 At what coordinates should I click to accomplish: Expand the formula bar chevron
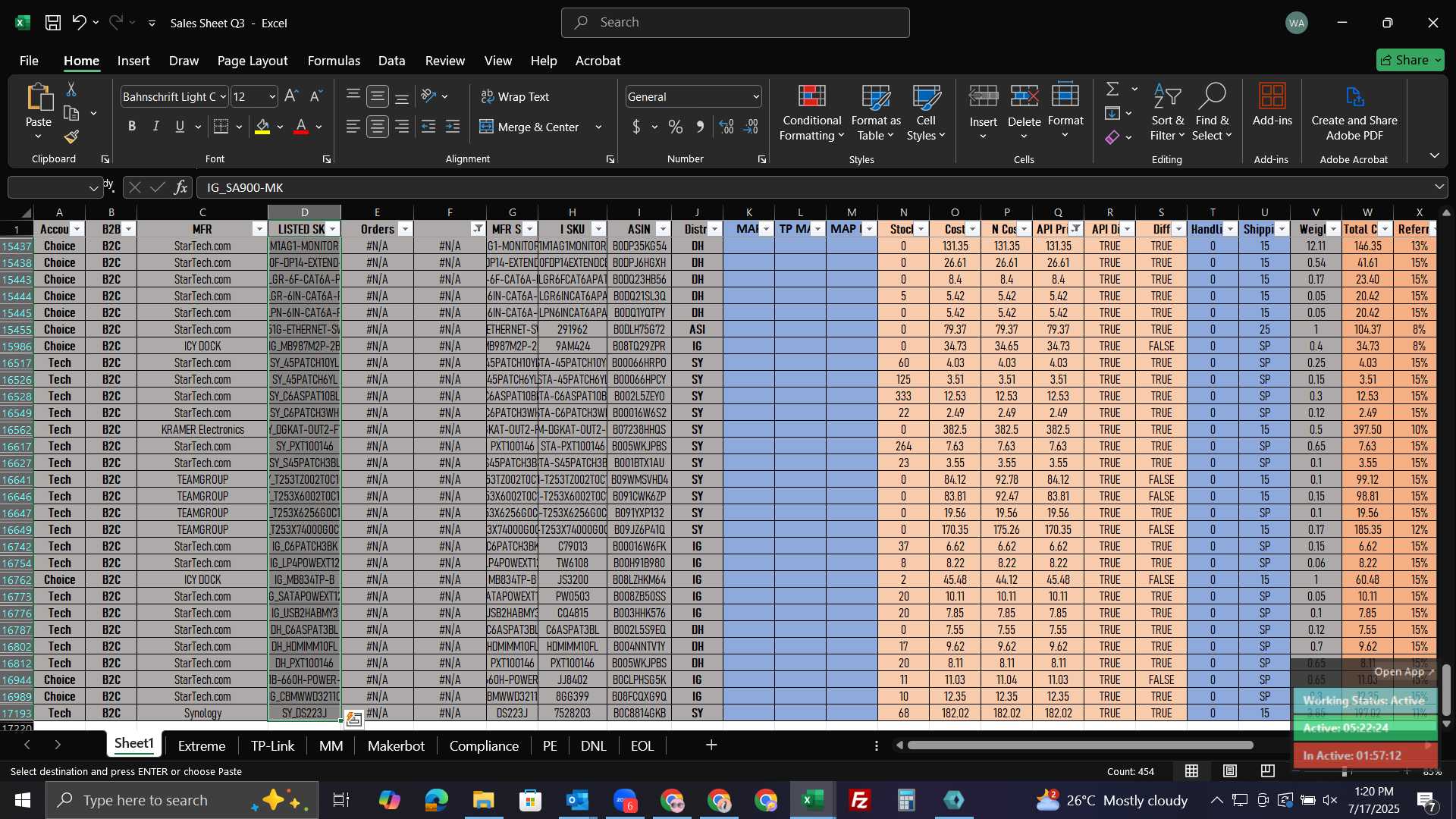(1439, 187)
